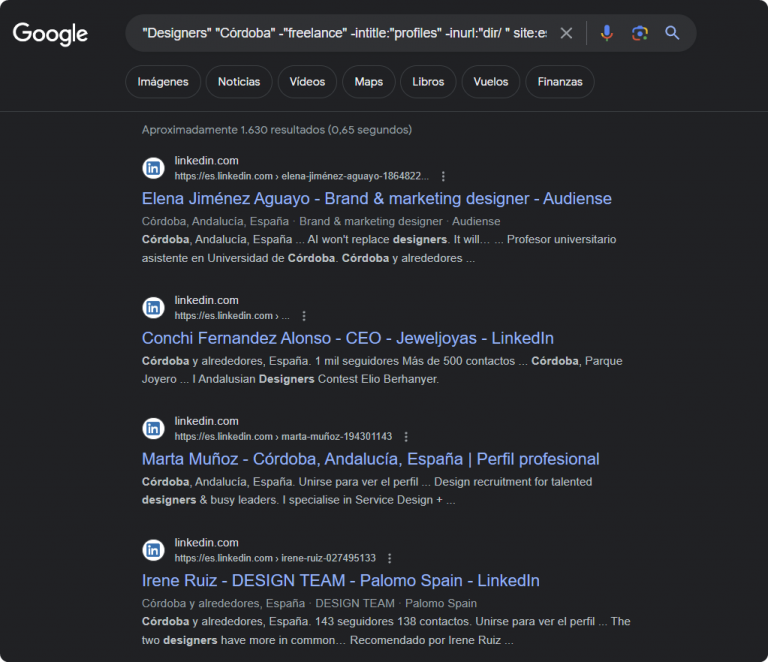Open Marta Muñoz profile result link
Screen dimensions: 768x662
point(370,459)
